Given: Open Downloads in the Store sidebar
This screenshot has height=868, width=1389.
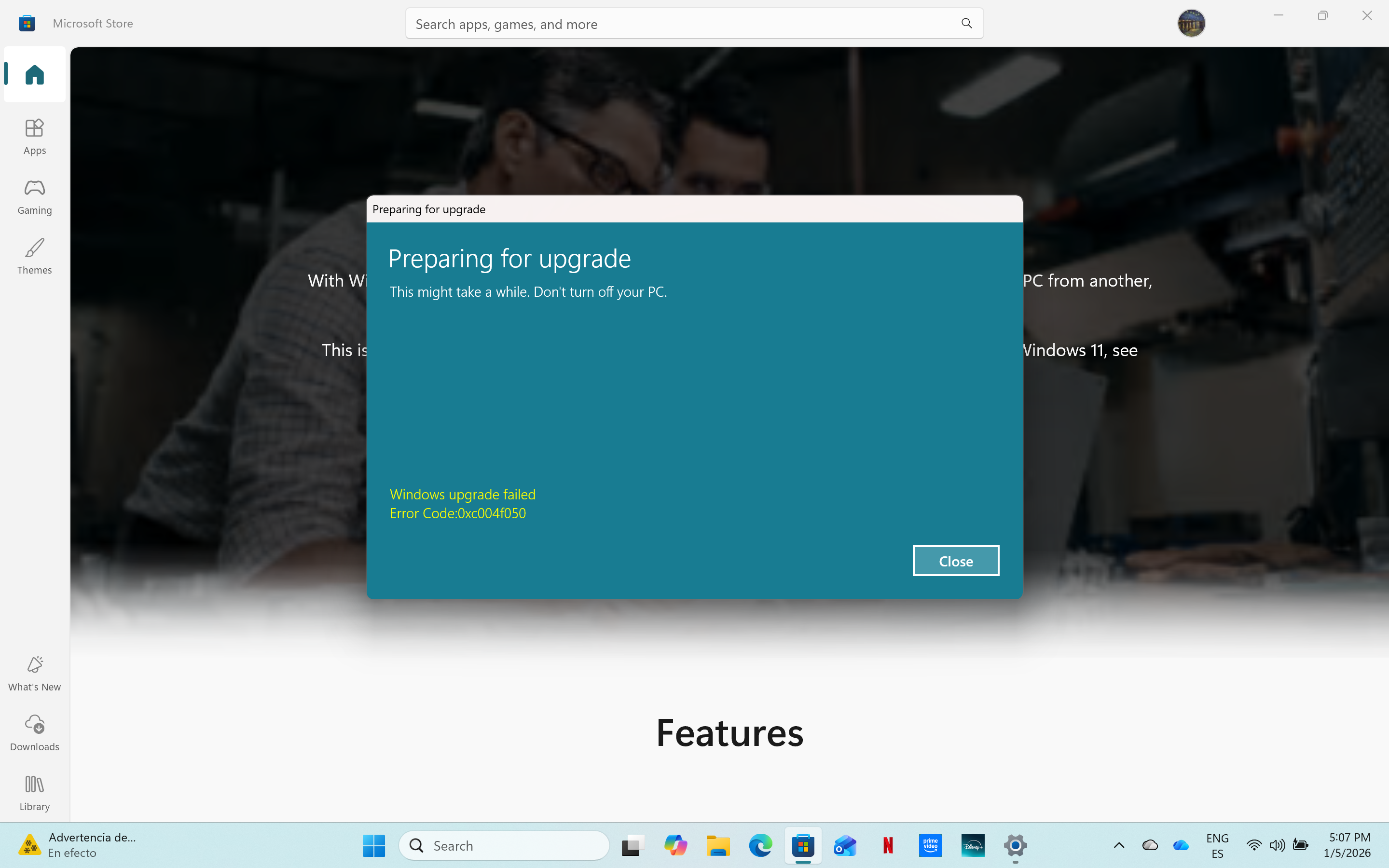Looking at the screenshot, I should pos(34,732).
